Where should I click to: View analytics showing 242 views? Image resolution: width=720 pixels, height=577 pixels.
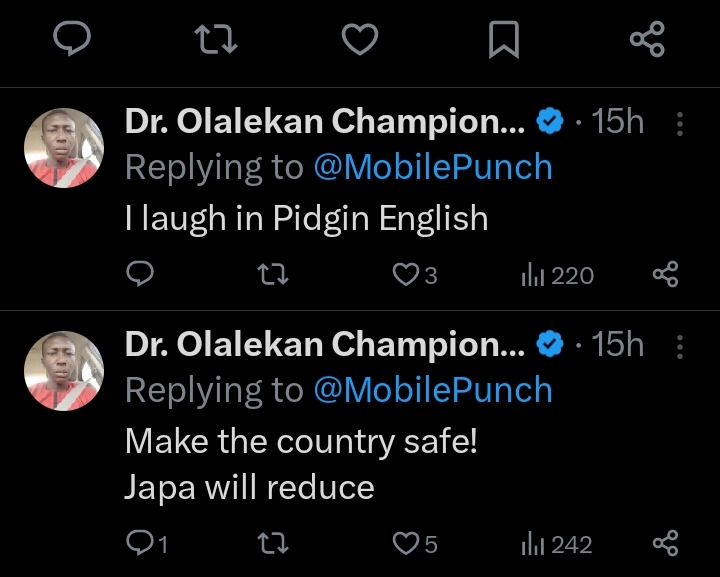(x=557, y=544)
